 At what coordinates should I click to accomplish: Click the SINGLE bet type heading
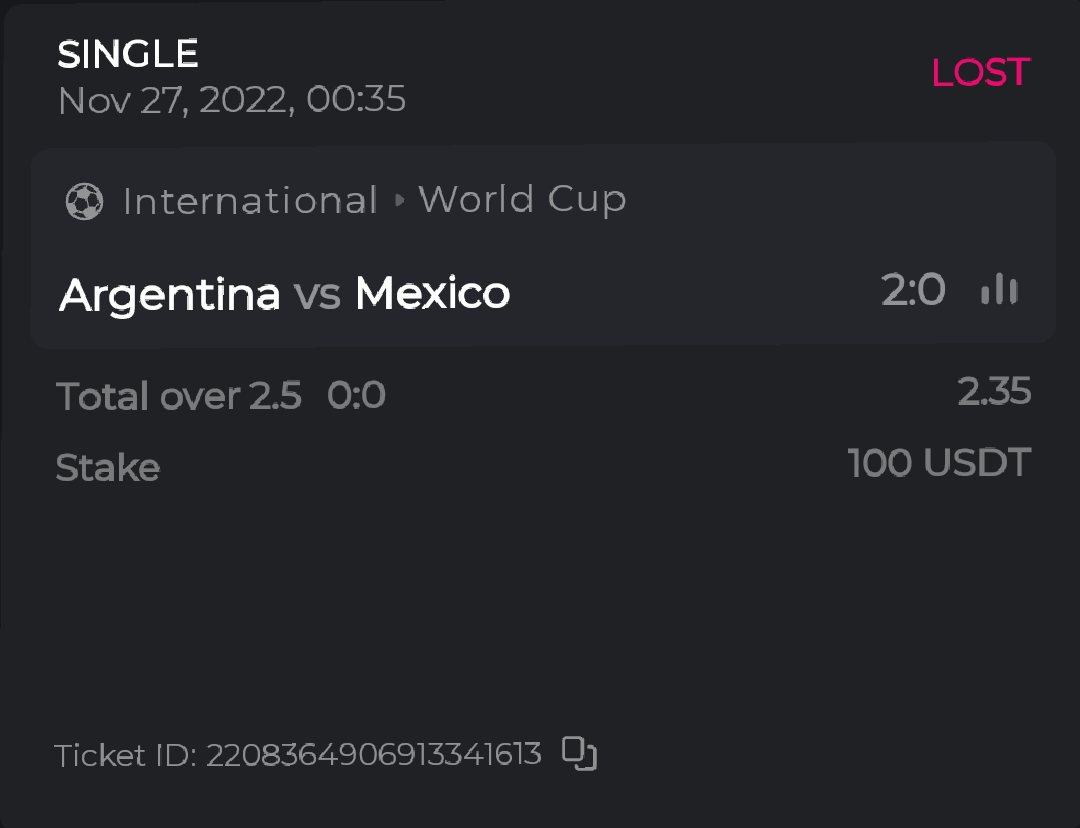[x=128, y=54]
